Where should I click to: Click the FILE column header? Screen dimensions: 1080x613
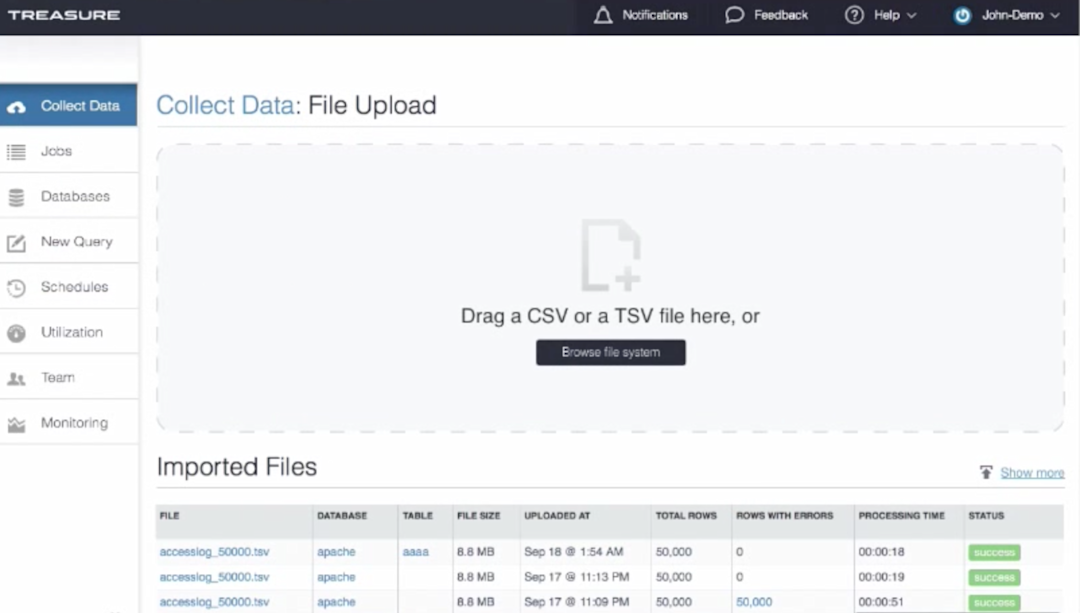coord(169,516)
